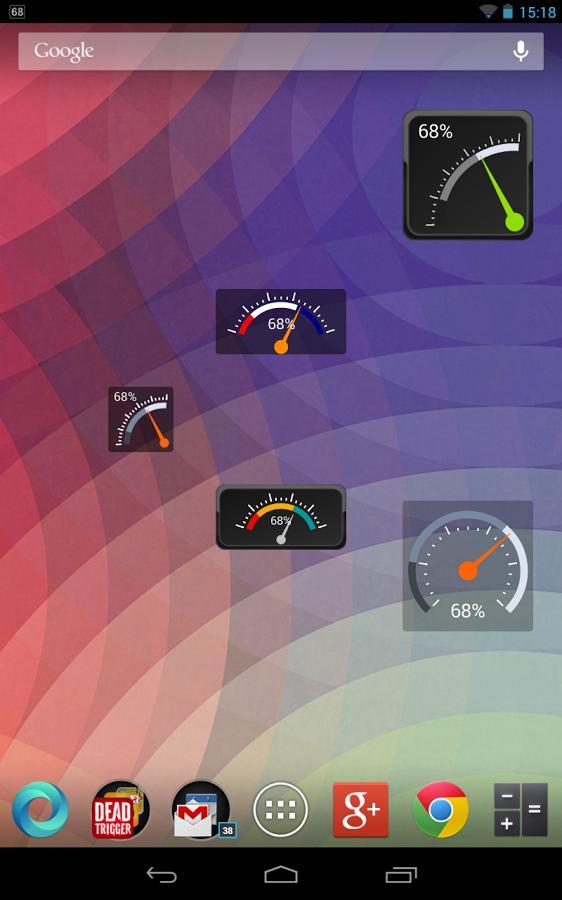Tap the Back navigation button
This screenshot has width=562, height=900.
click(x=161, y=875)
